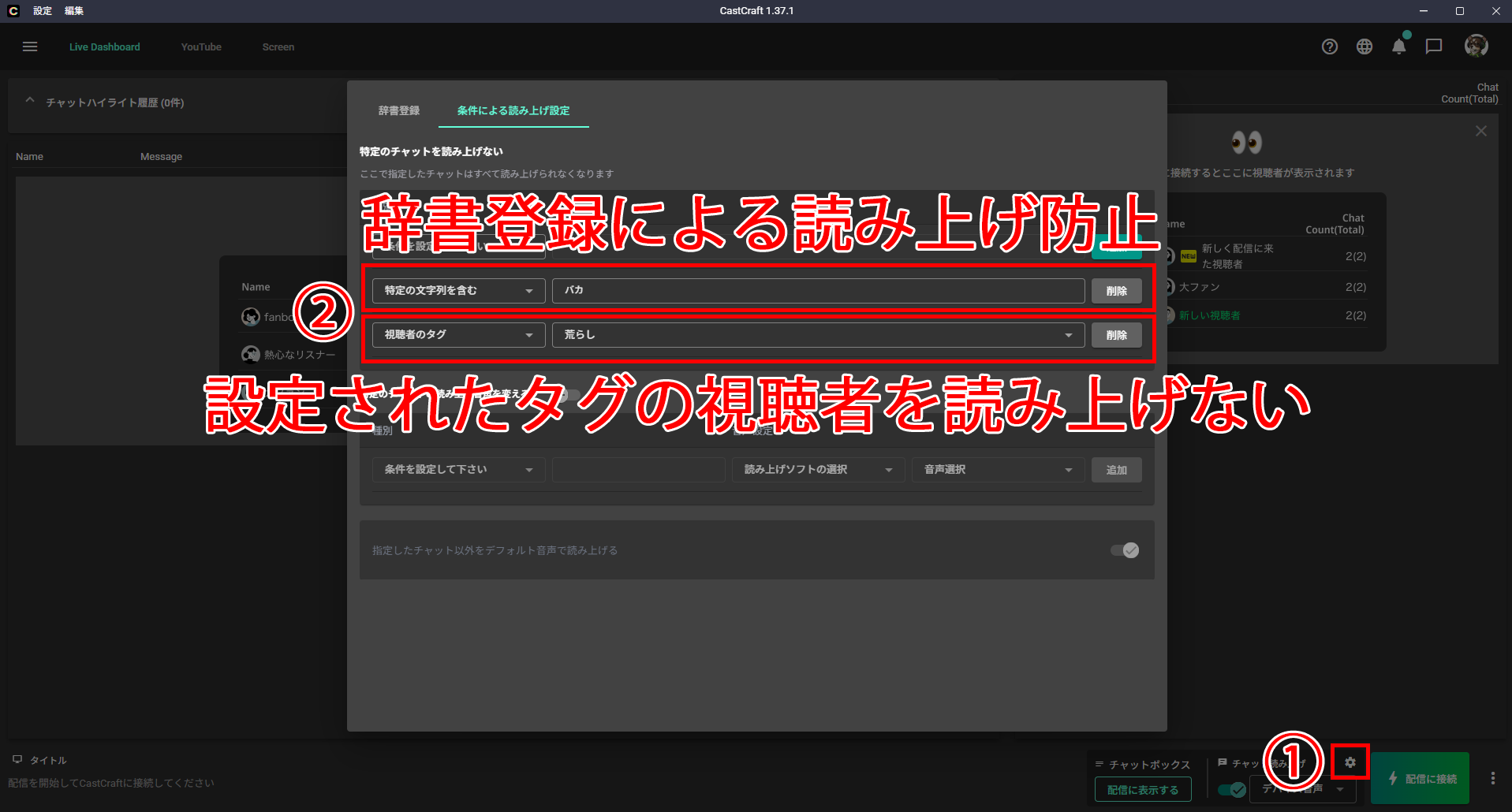This screenshot has width=1512, height=812.
Task: Click the CastCraft app logo icon
Action: [13, 11]
